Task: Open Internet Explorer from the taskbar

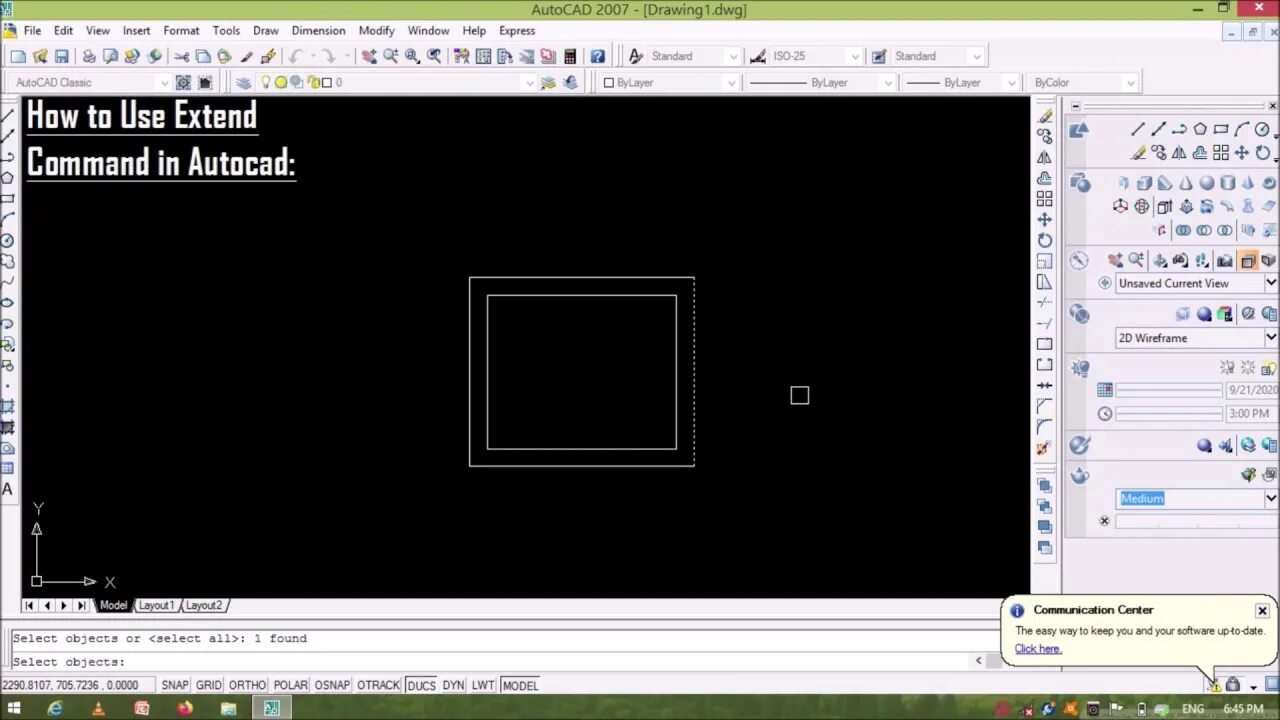Action: (x=55, y=708)
